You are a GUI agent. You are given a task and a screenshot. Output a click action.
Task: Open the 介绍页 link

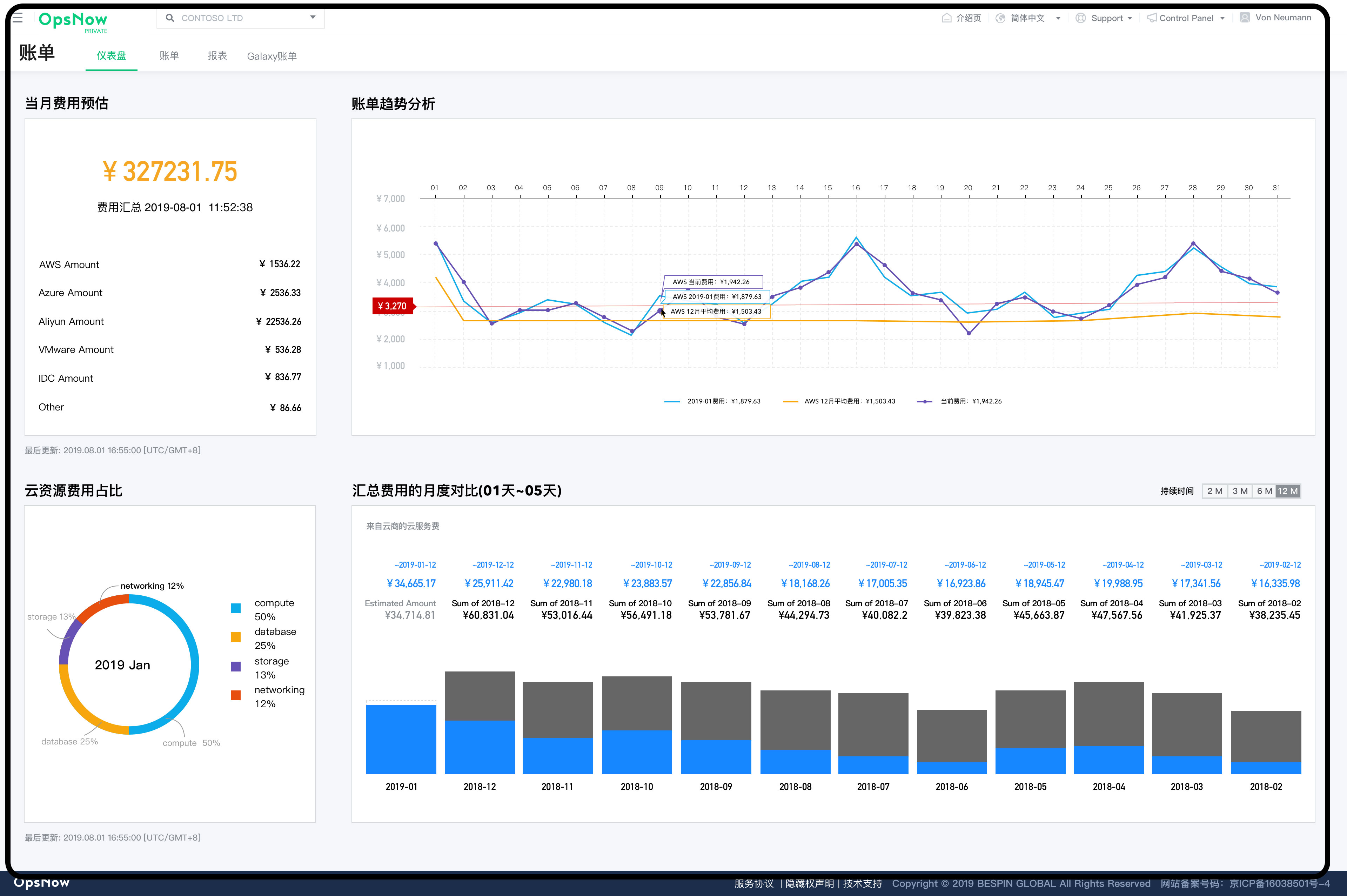pyautogui.click(x=969, y=18)
